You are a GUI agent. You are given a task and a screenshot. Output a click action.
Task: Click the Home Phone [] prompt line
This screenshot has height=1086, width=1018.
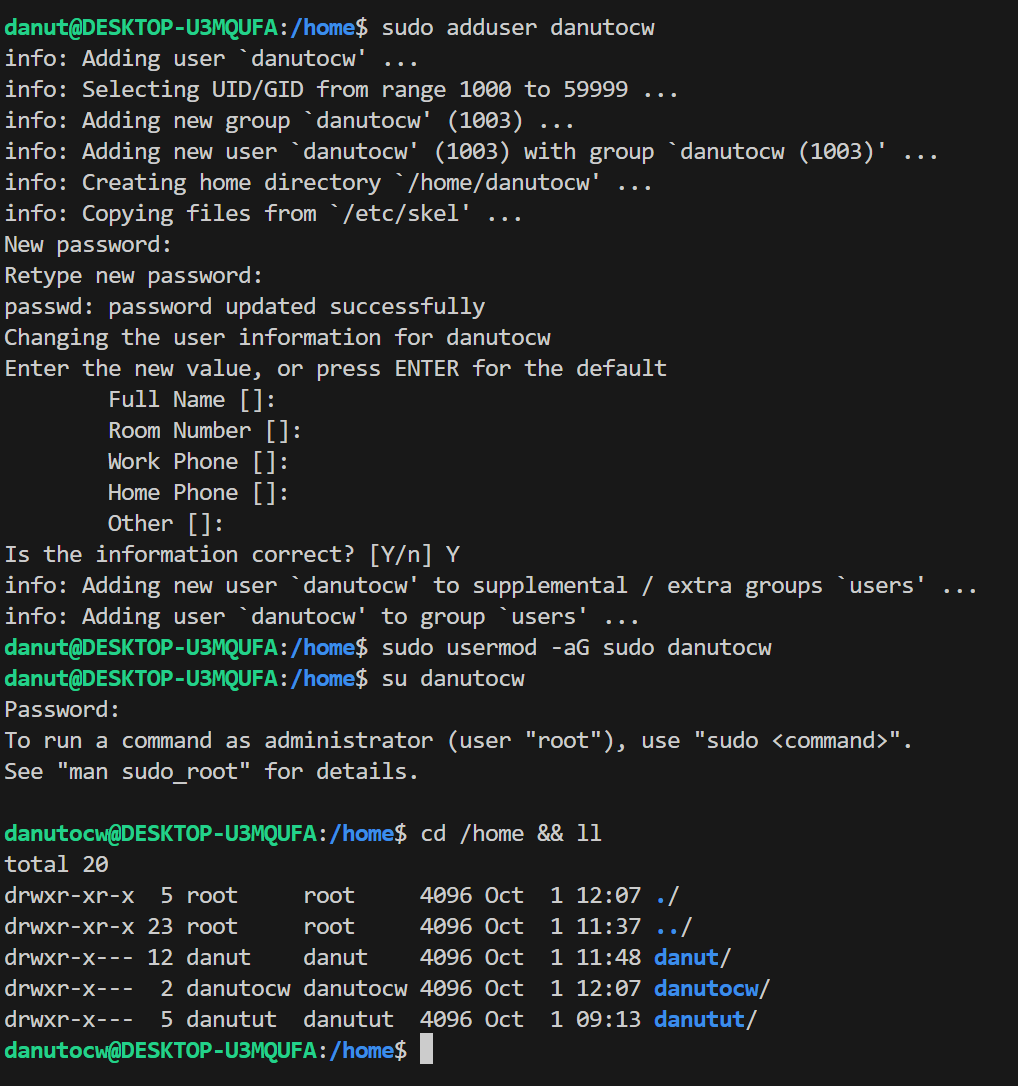(x=198, y=492)
